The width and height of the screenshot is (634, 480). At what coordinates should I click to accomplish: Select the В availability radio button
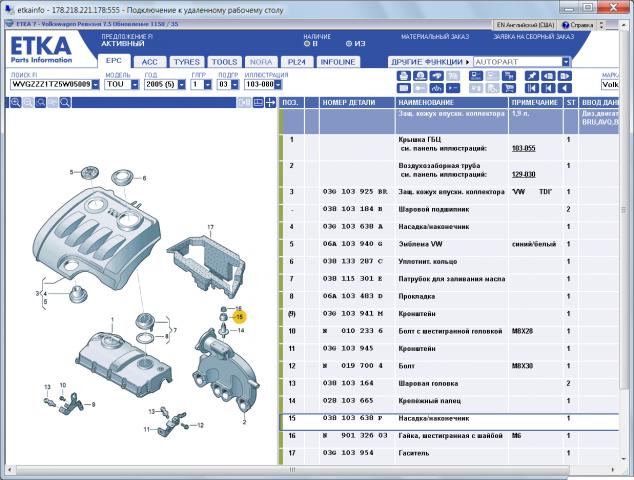306,44
